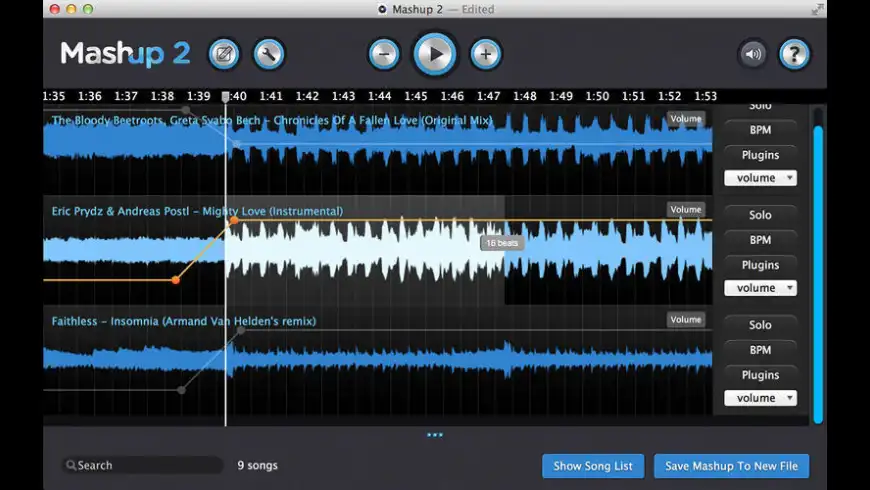
Task: Click the 1:45 mark on timeline ruler
Action: pyautogui.click(x=416, y=96)
